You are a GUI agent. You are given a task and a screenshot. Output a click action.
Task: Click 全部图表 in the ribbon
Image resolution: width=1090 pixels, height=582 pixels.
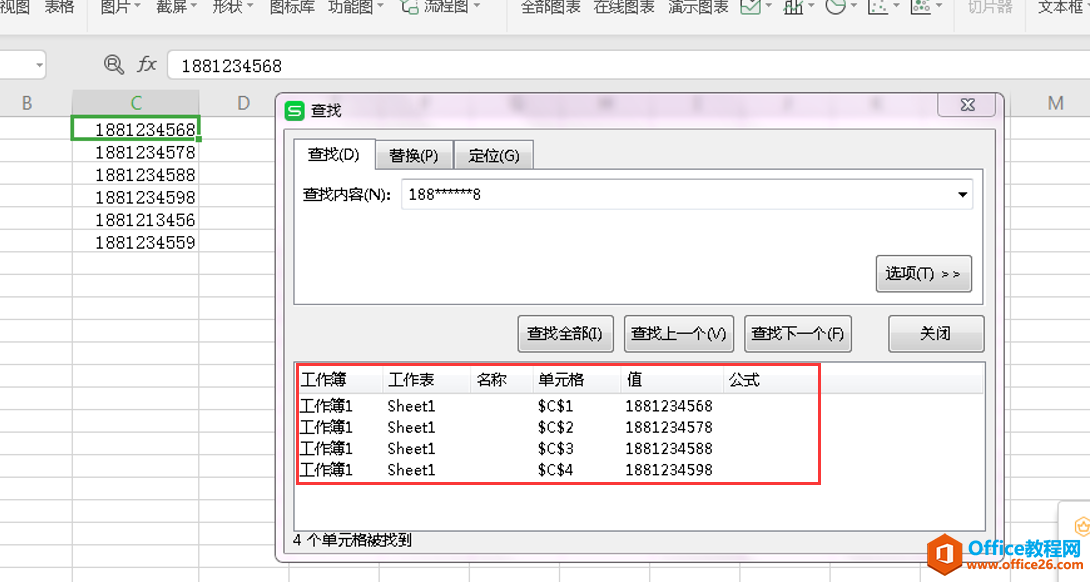pyautogui.click(x=551, y=8)
